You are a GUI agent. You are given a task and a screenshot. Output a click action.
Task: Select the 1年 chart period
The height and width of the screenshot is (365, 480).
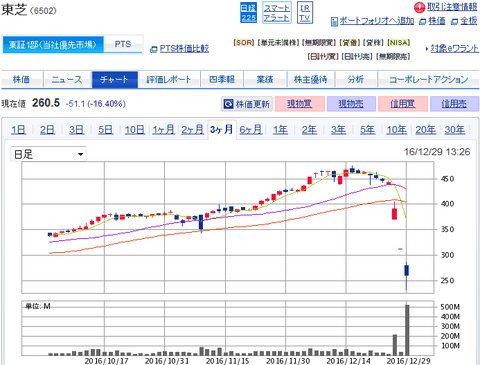coord(280,130)
